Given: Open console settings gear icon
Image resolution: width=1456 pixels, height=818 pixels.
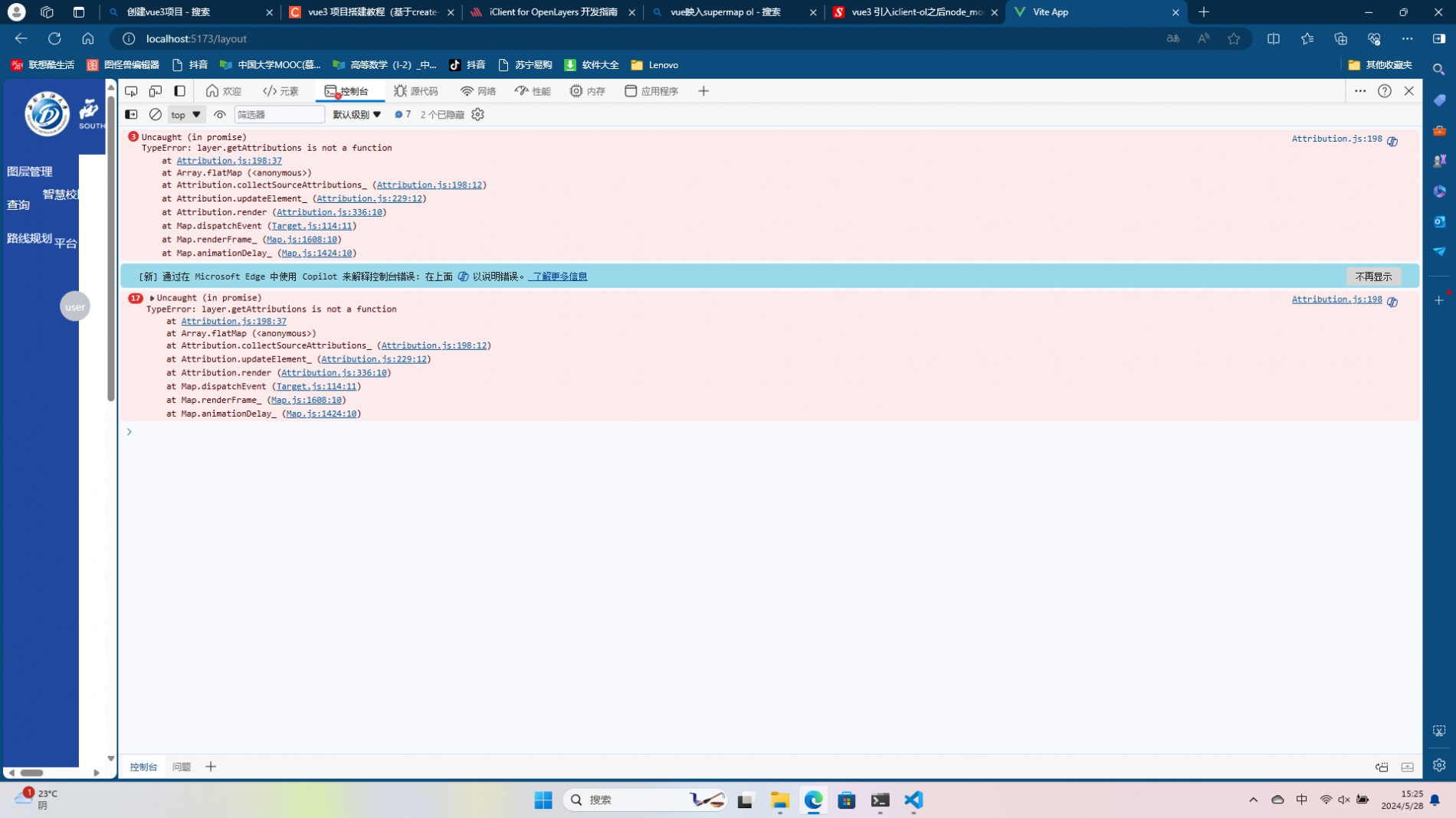Looking at the screenshot, I should (x=478, y=114).
